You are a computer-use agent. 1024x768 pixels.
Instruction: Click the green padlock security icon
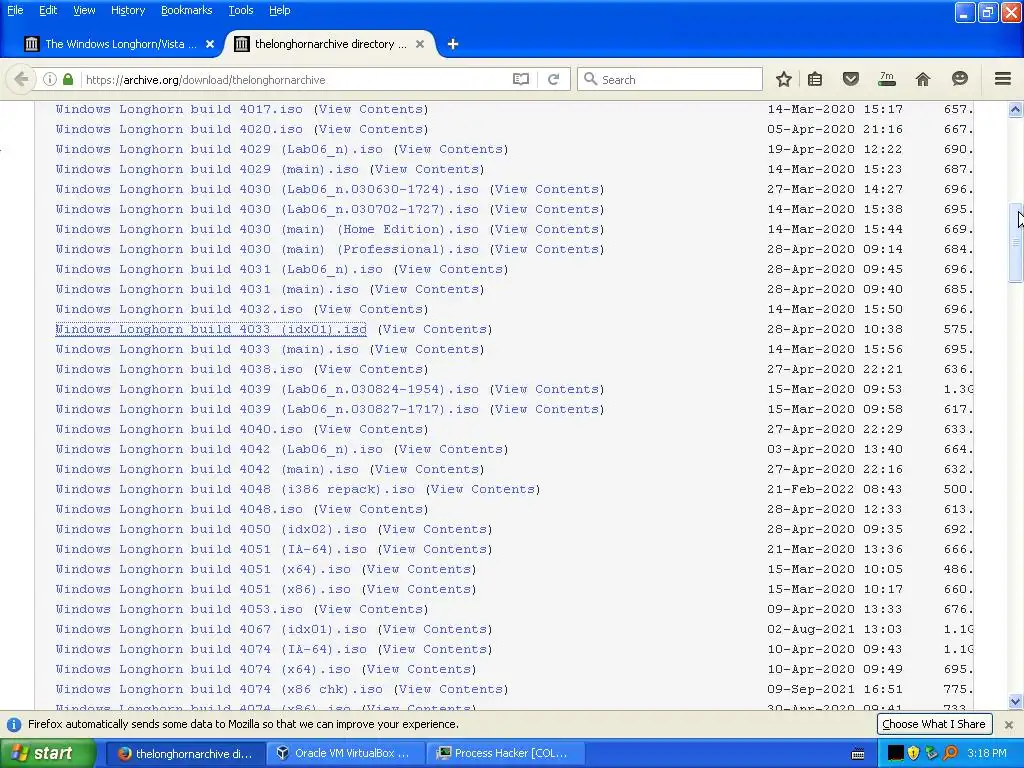point(68,80)
